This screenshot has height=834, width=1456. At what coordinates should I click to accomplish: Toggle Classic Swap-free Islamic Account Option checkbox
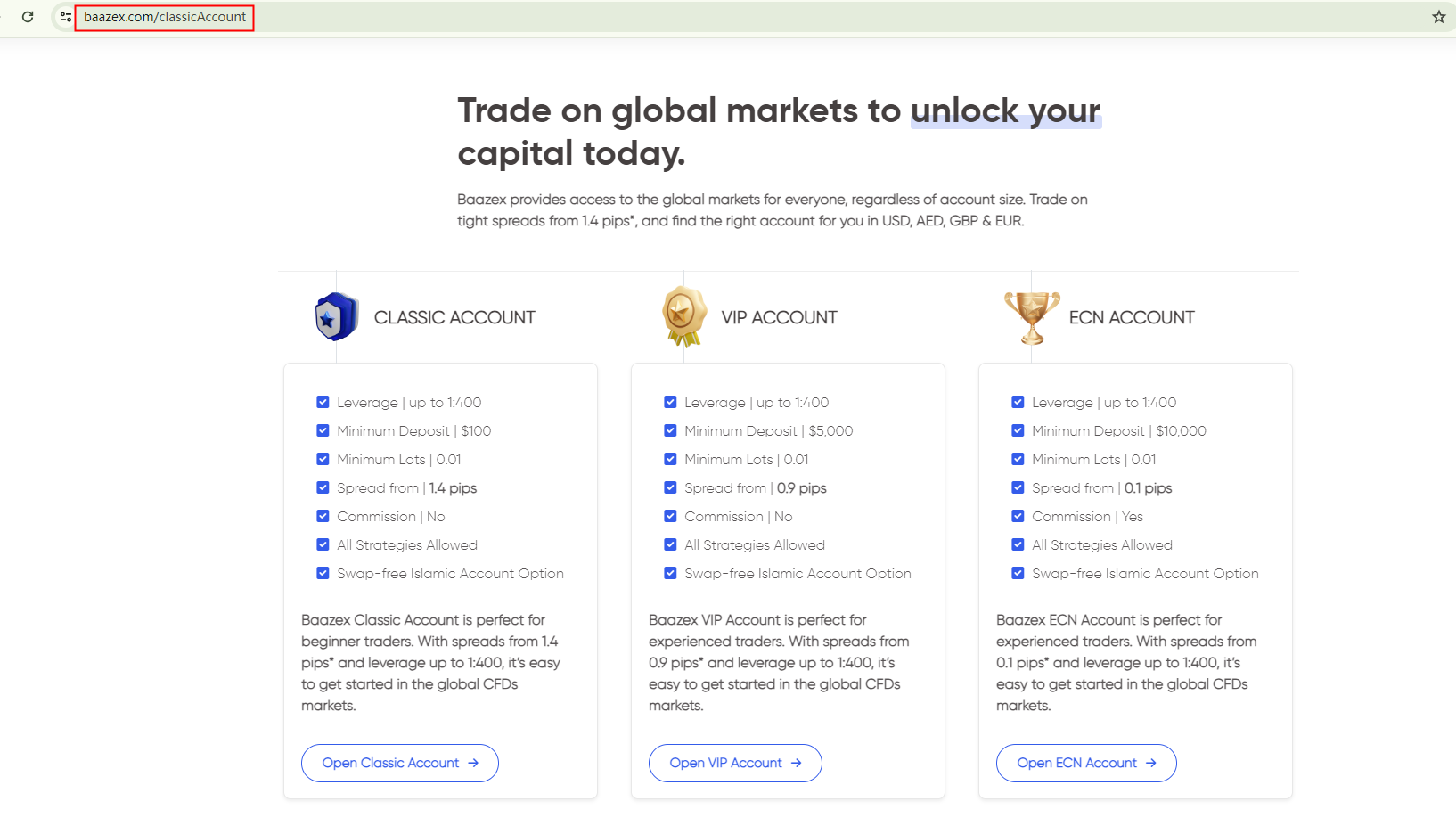(323, 574)
